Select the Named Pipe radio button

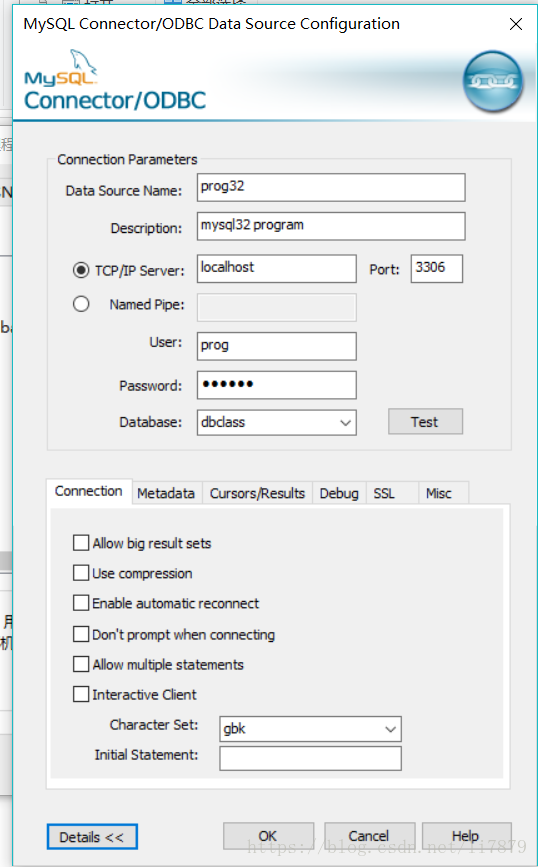[x=81, y=304]
